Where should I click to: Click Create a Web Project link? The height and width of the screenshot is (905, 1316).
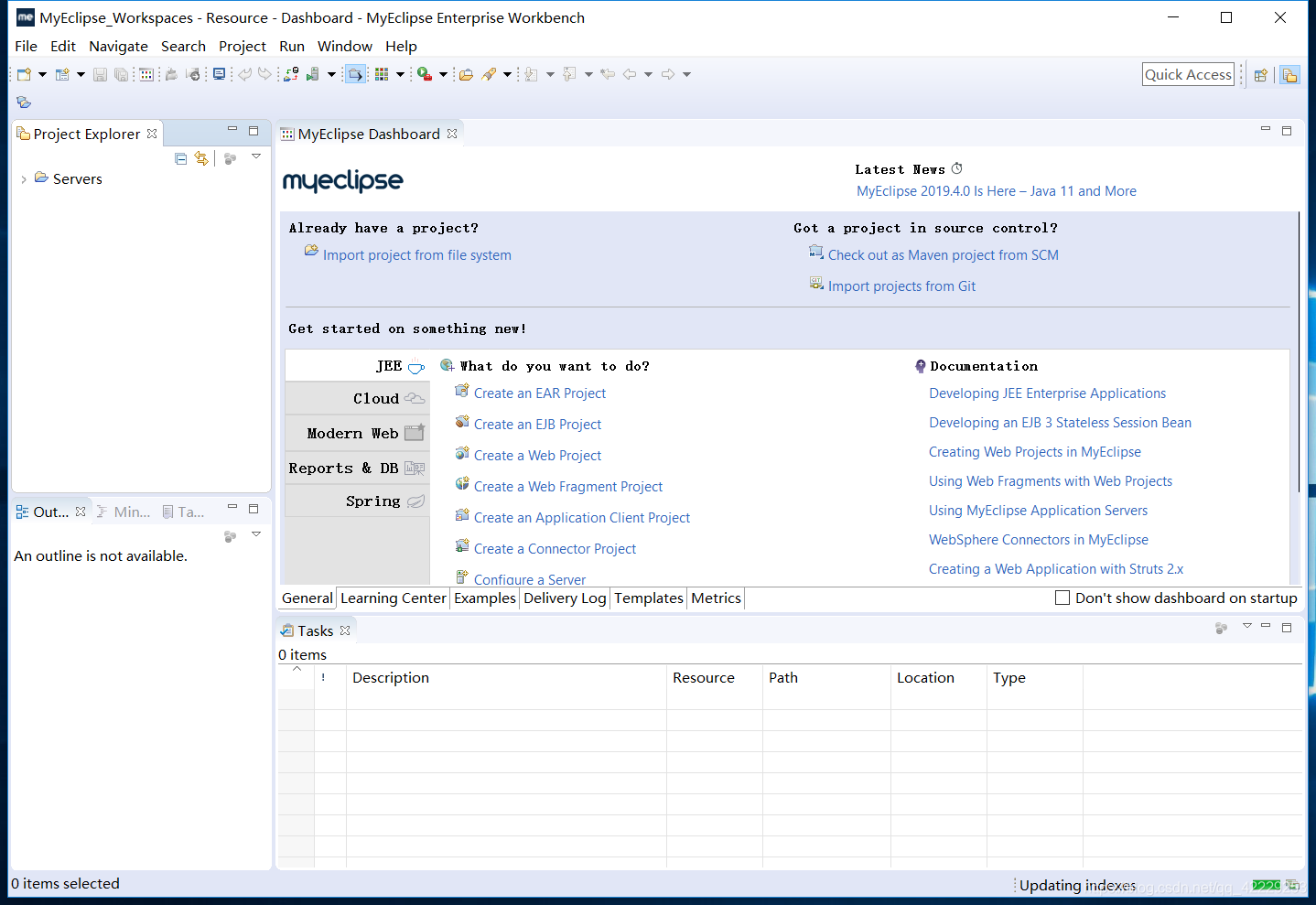click(x=537, y=456)
